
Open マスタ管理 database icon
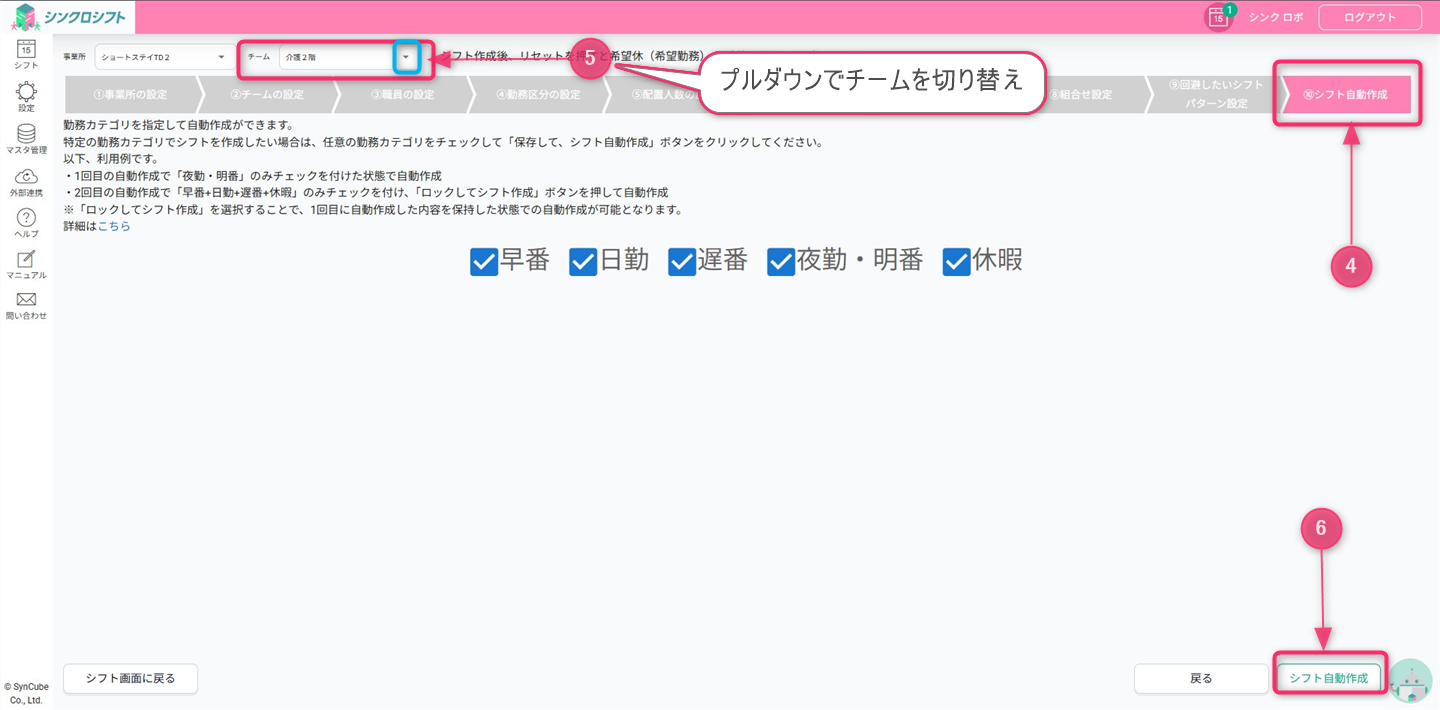click(x=26, y=134)
